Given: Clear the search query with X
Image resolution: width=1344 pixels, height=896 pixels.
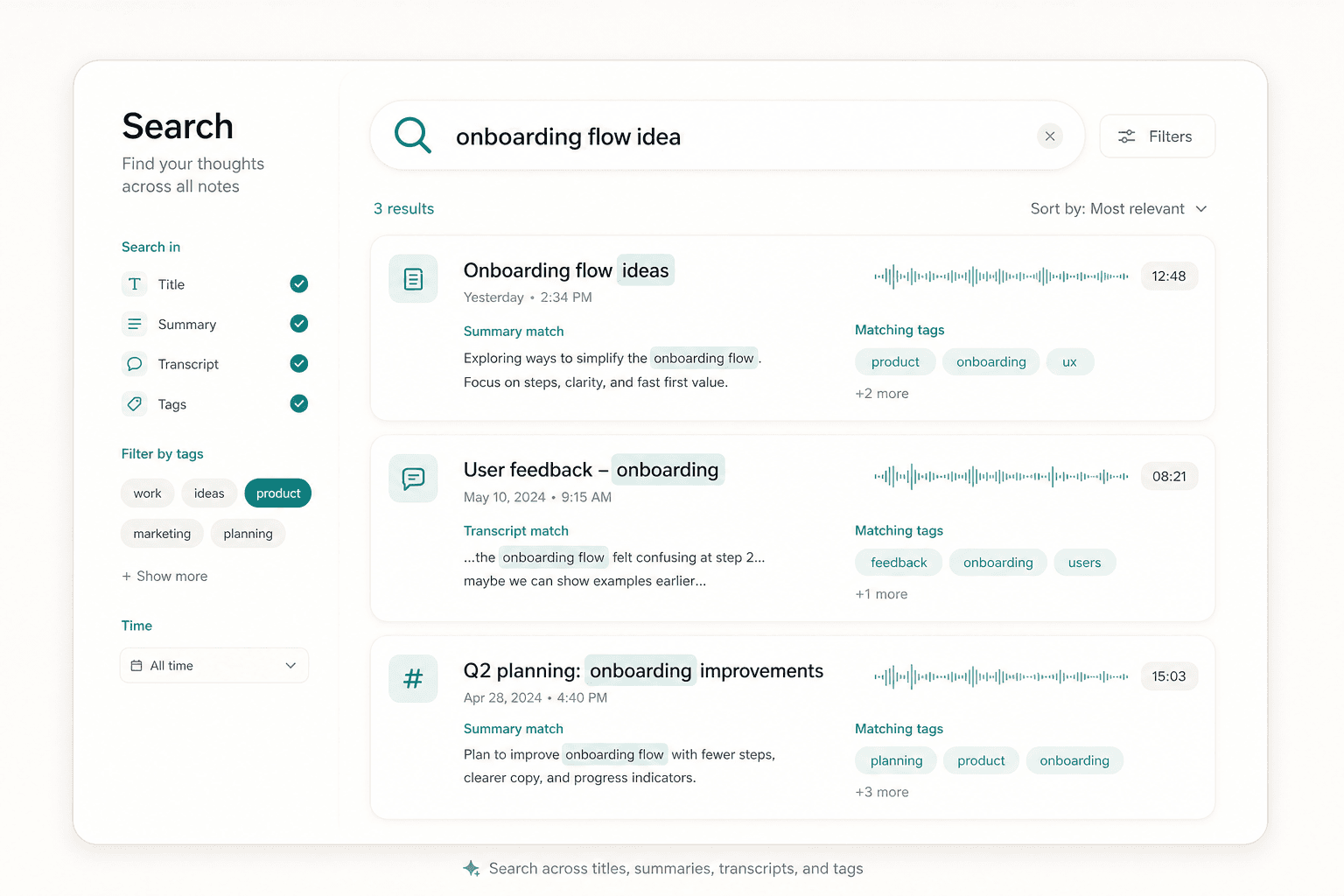Looking at the screenshot, I should click(1050, 136).
